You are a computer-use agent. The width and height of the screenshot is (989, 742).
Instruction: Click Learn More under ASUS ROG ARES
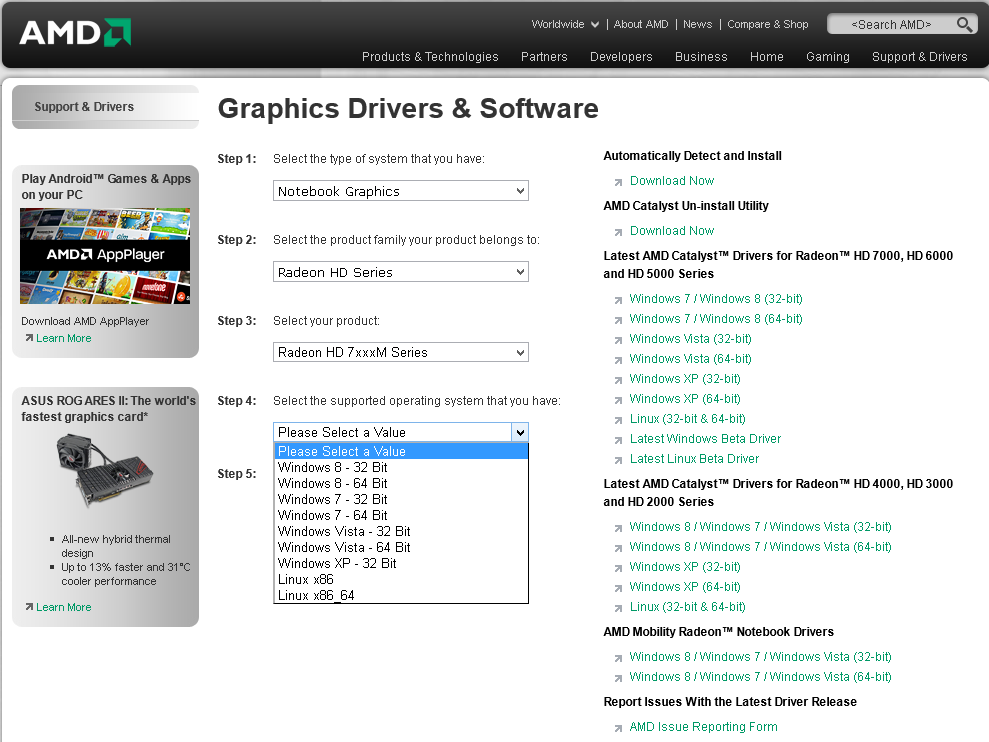pos(64,607)
